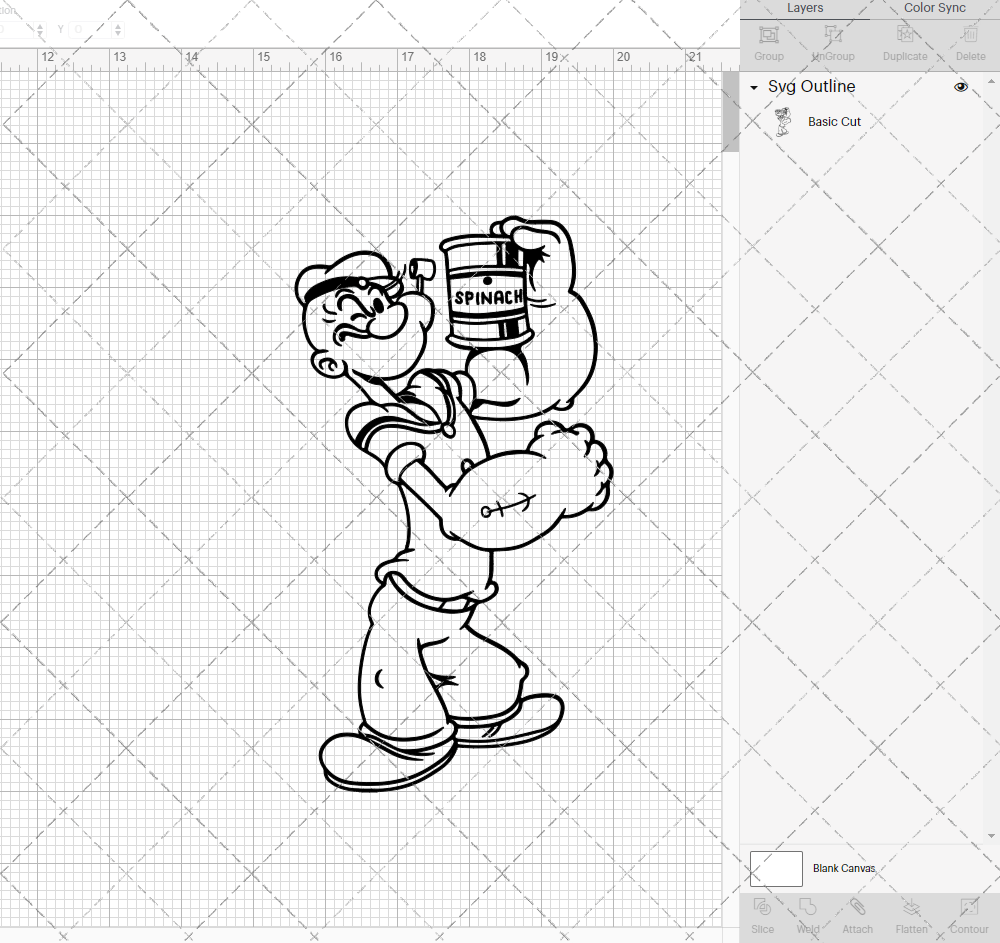The height and width of the screenshot is (943, 1000).
Task: Select the Slice tool
Action: point(762,914)
